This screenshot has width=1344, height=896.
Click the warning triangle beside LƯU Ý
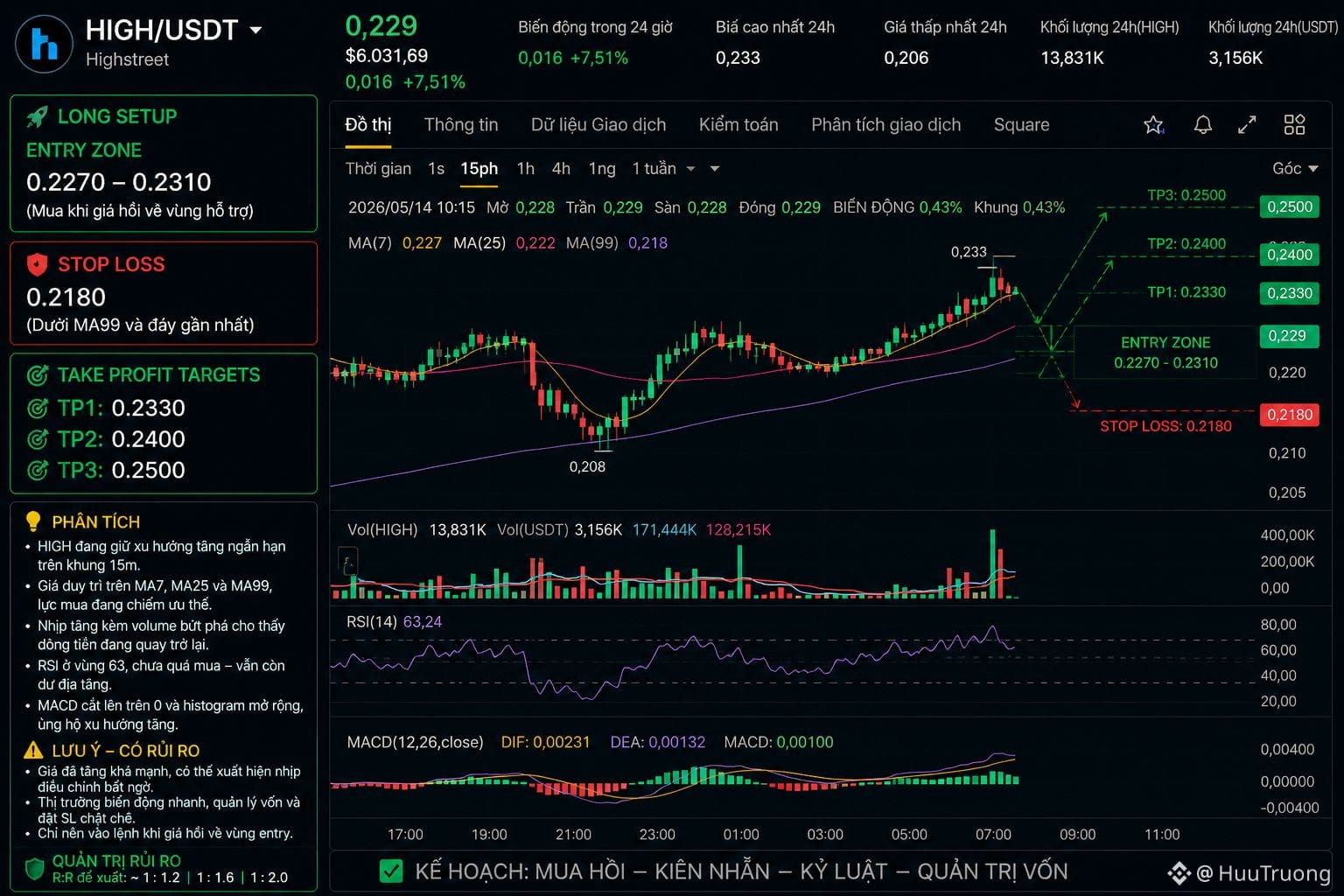click(33, 751)
